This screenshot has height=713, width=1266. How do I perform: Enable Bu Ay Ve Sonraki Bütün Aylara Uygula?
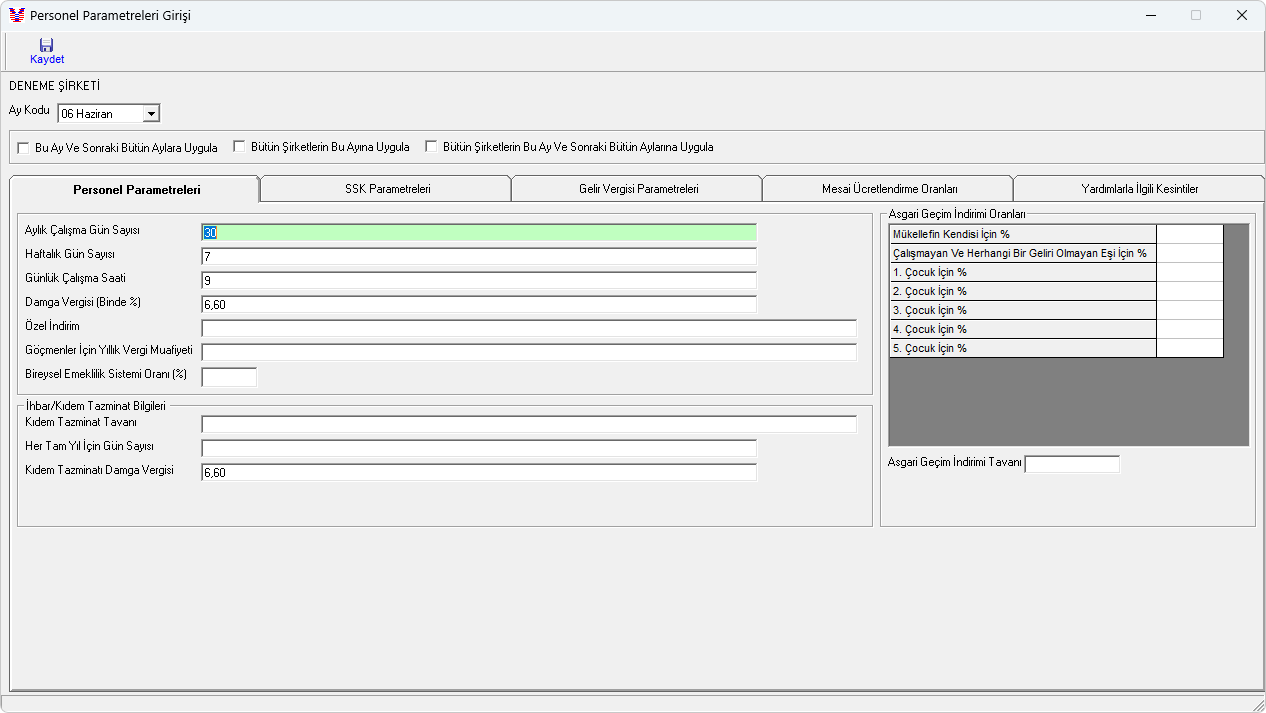24,148
